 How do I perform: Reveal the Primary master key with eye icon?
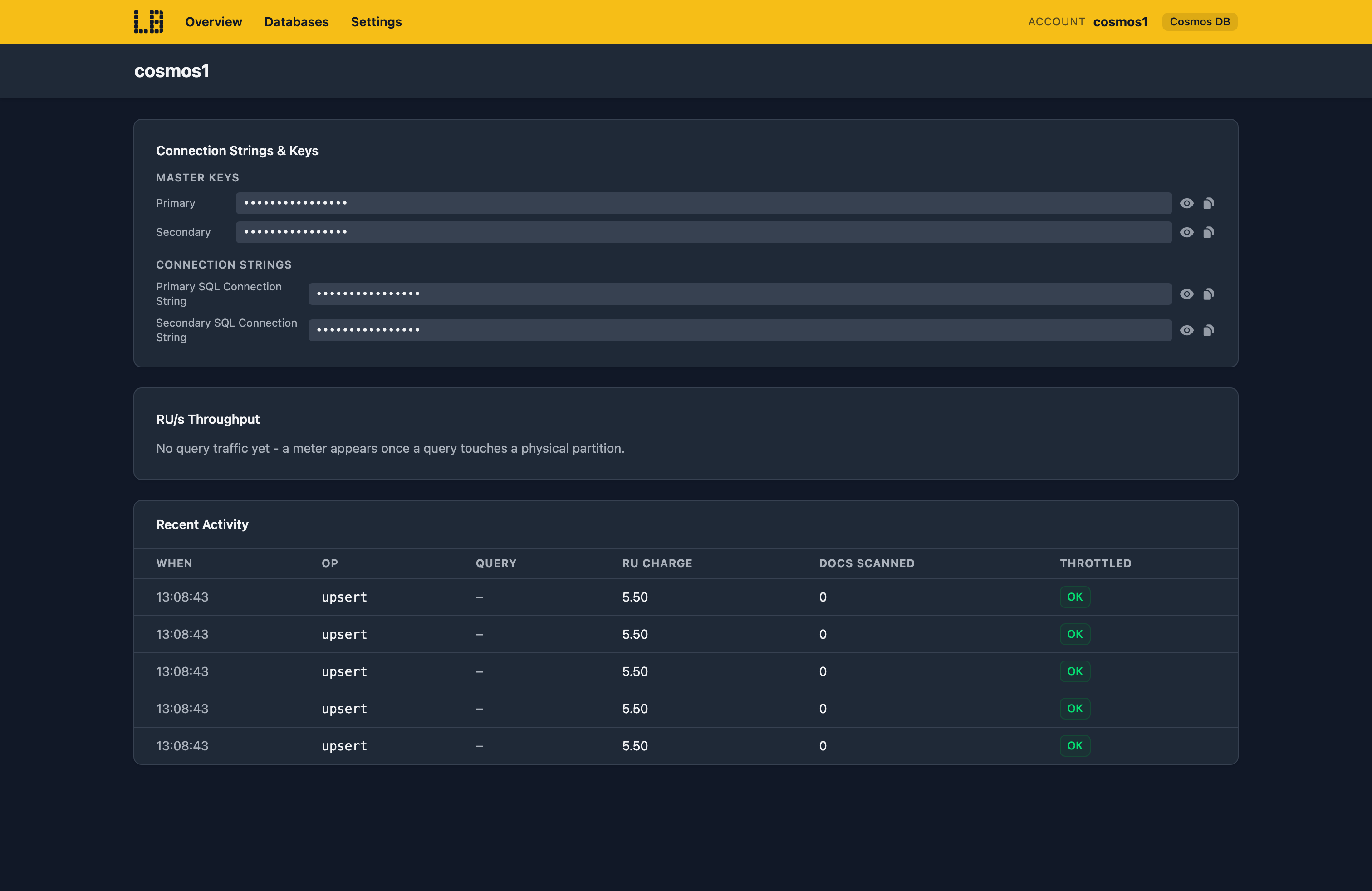pos(1186,203)
